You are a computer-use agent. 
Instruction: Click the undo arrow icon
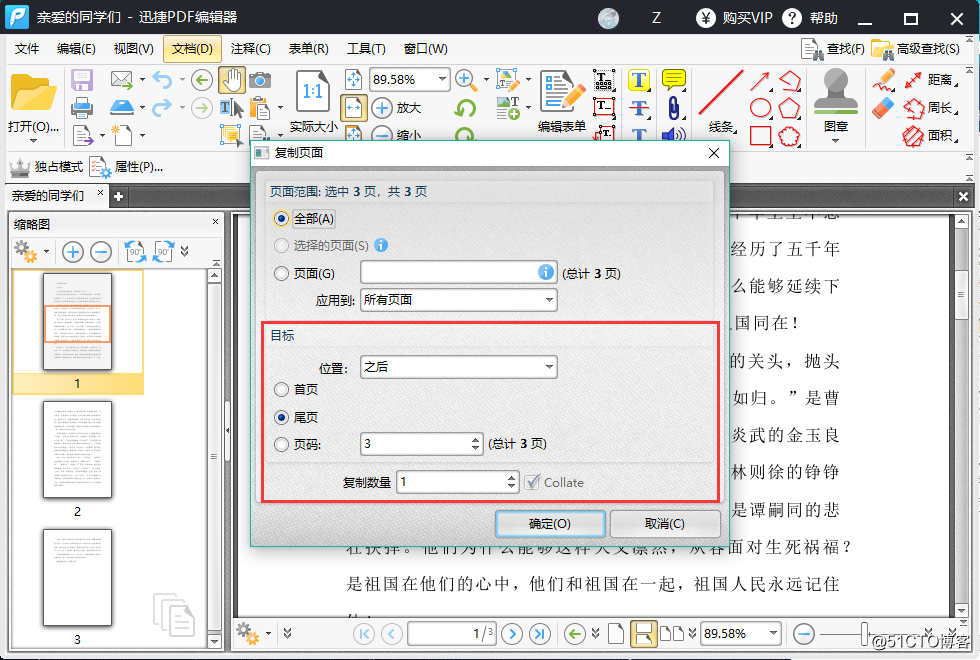point(162,80)
